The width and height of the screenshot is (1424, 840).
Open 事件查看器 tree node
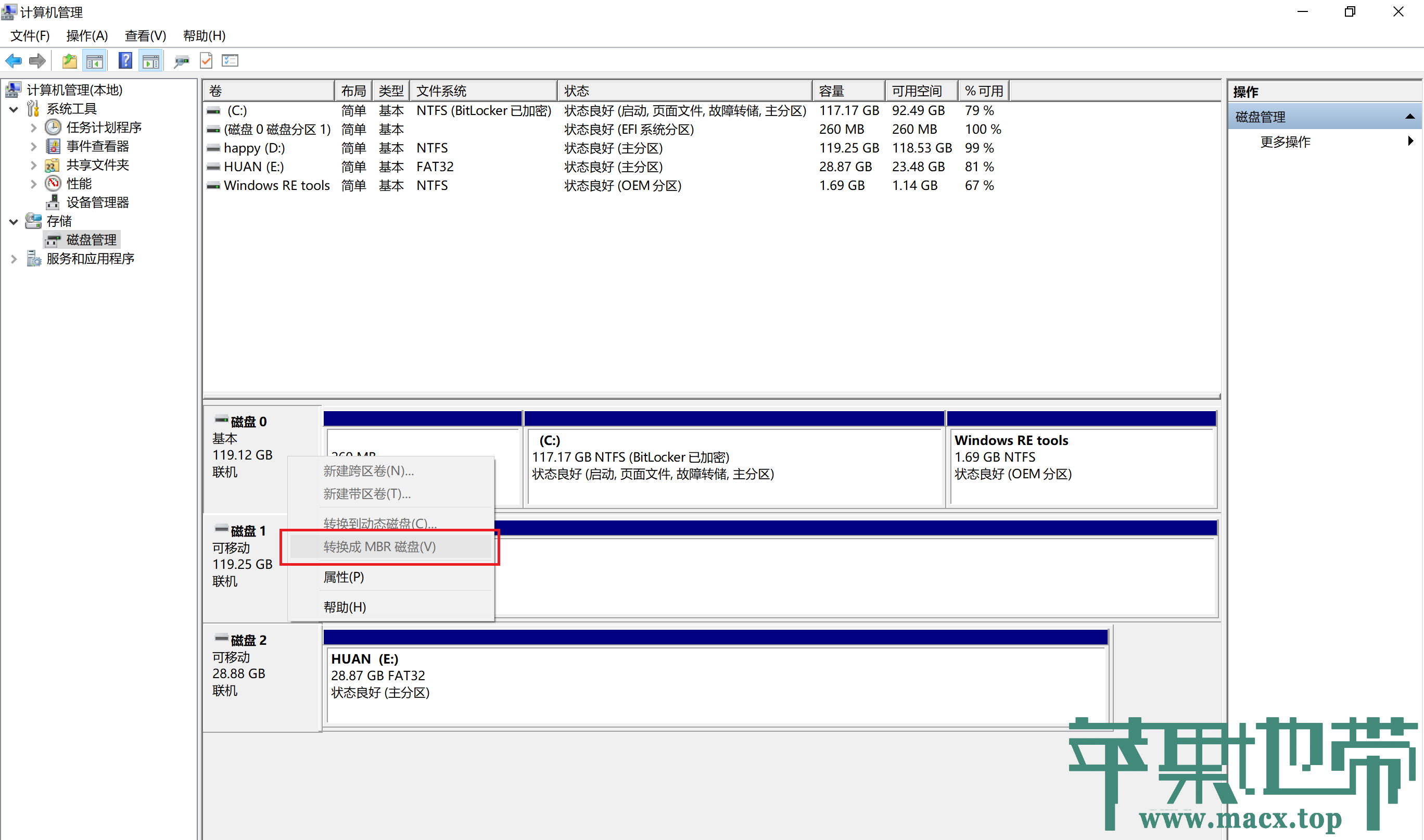97,146
